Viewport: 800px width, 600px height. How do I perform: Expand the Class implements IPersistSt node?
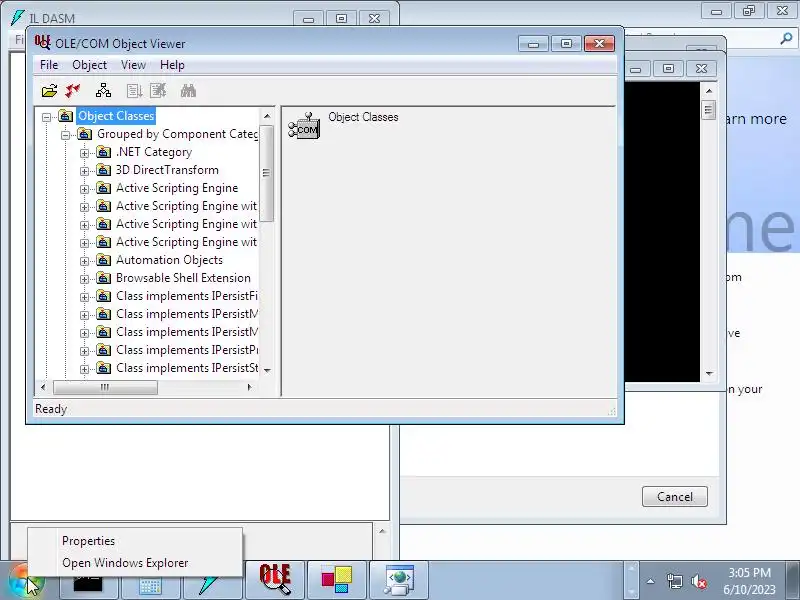(84, 369)
